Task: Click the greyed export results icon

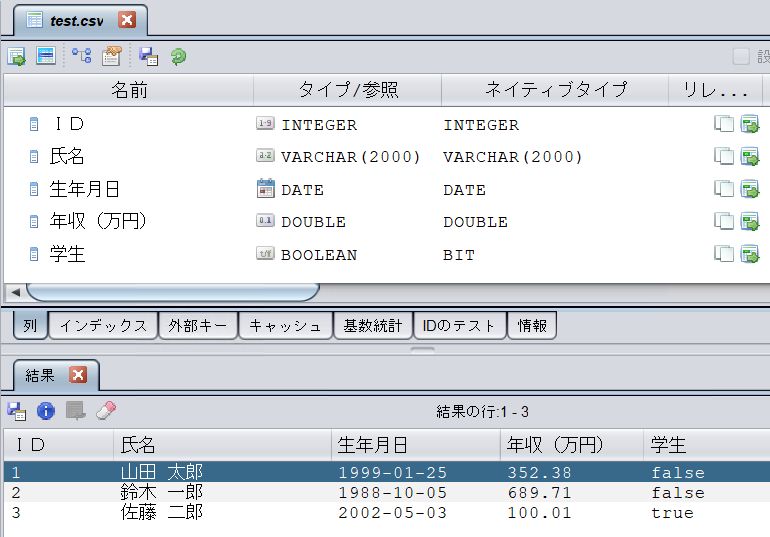Action: tap(76, 411)
